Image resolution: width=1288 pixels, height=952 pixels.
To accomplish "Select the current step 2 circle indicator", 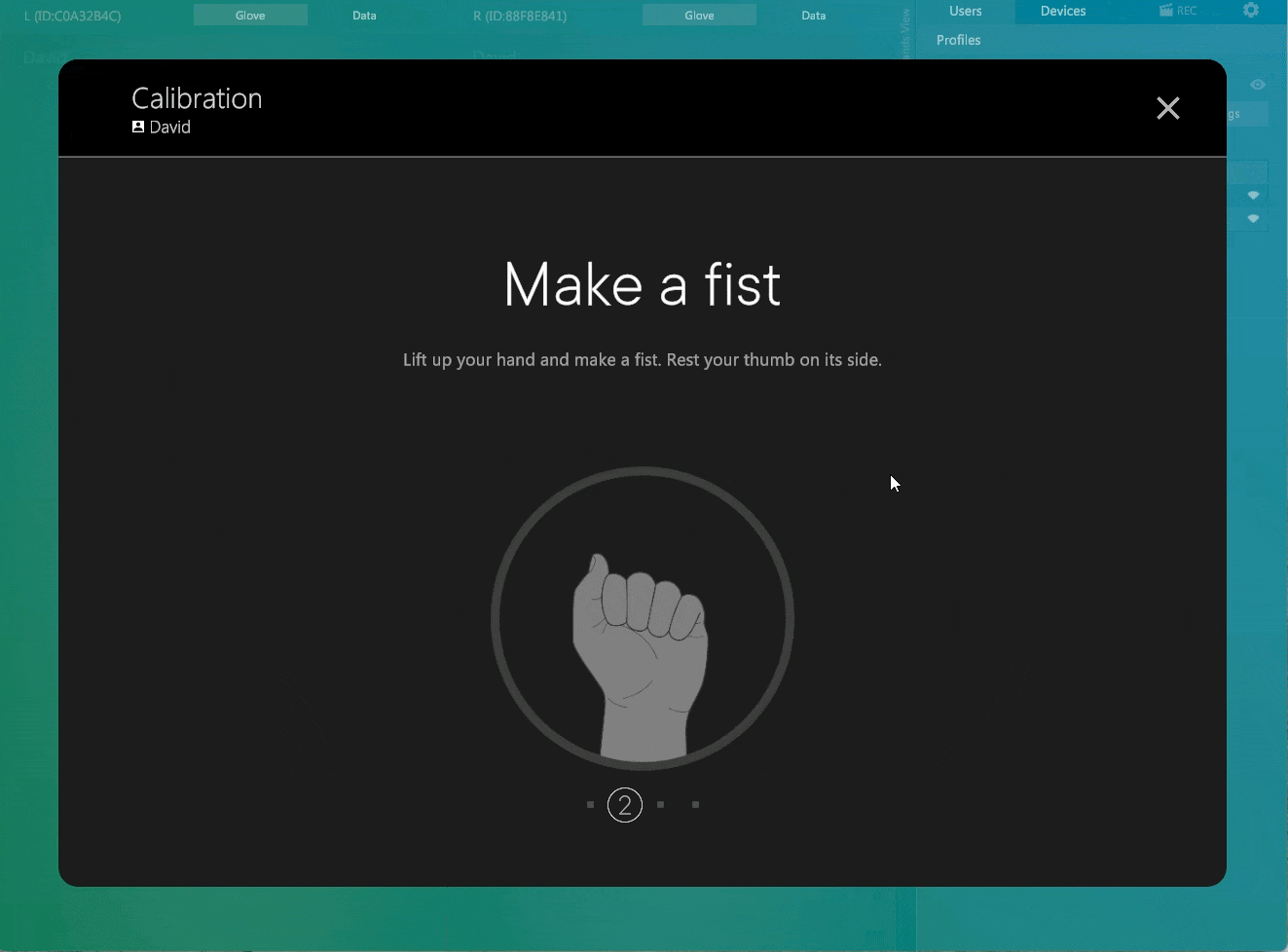I will coord(625,805).
